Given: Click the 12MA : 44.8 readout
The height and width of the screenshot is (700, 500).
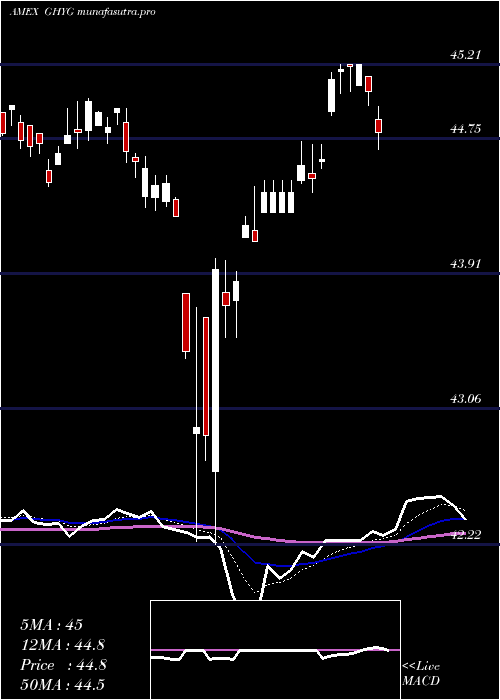Looking at the screenshot, I should pyautogui.click(x=63, y=645).
